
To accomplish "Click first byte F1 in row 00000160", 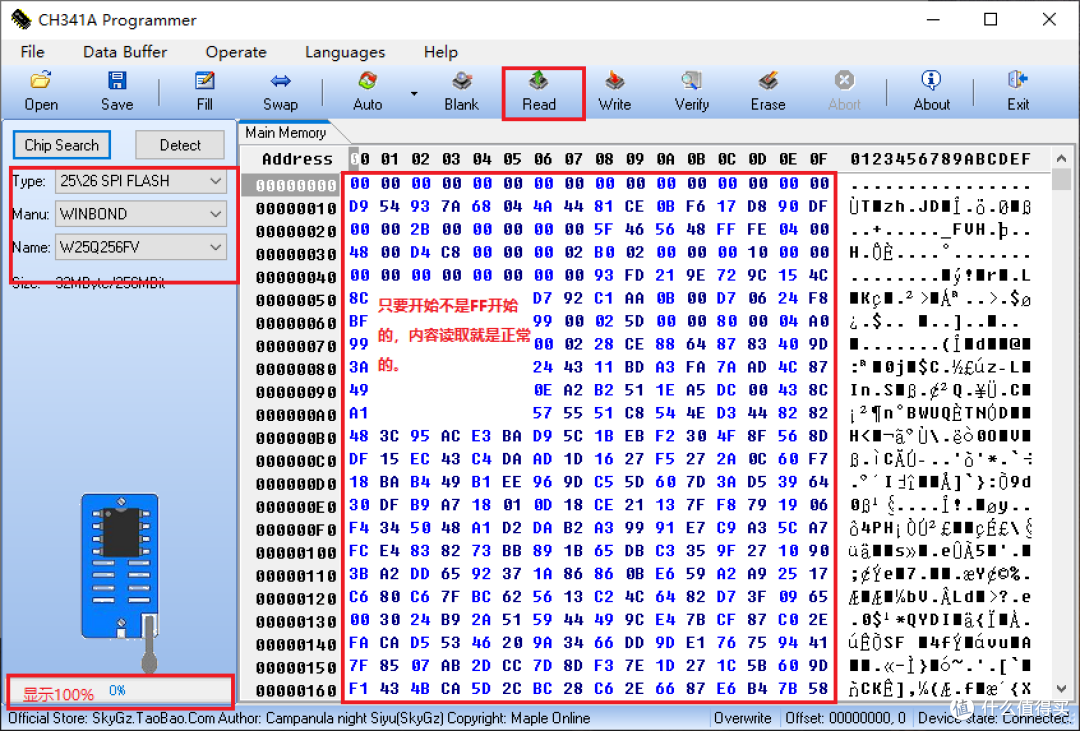I will 359,688.
